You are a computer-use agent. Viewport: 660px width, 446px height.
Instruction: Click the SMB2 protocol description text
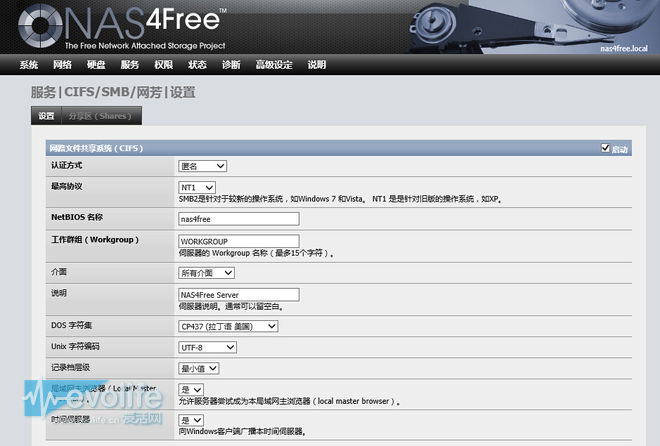[x=340, y=199]
